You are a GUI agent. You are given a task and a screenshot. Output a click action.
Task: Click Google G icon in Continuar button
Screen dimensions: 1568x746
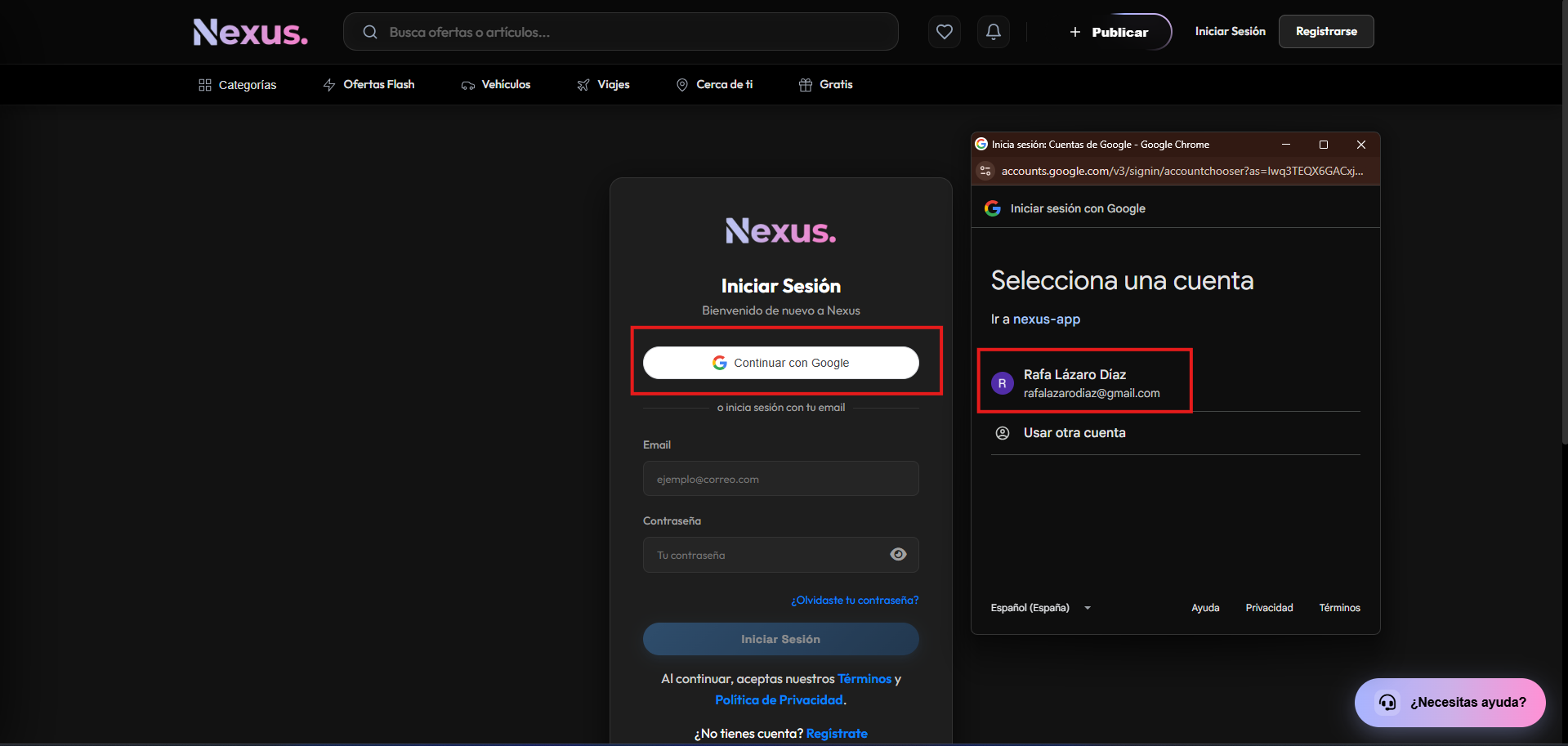(x=720, y=363)
